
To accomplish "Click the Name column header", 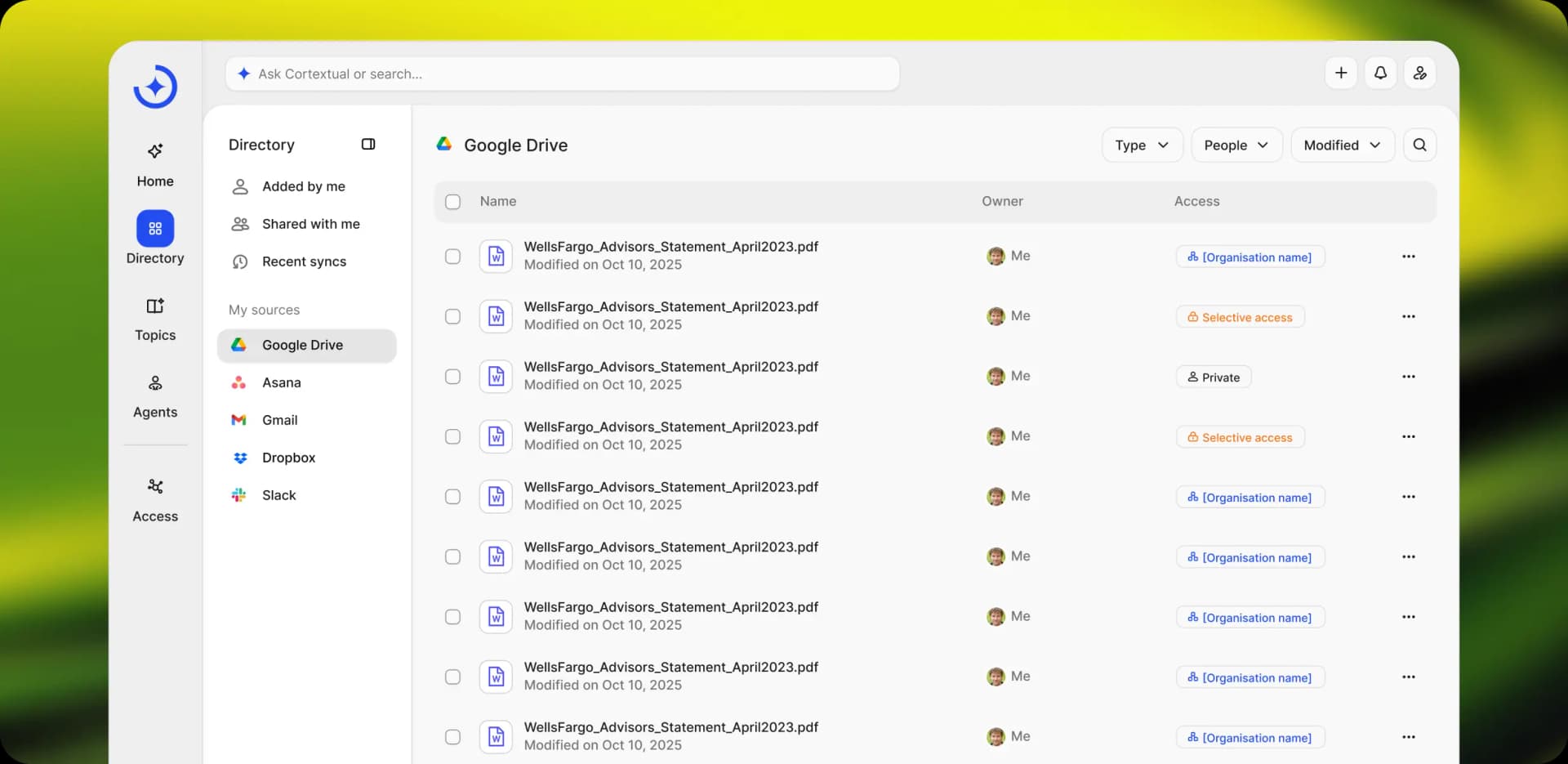I will point(498,201).
